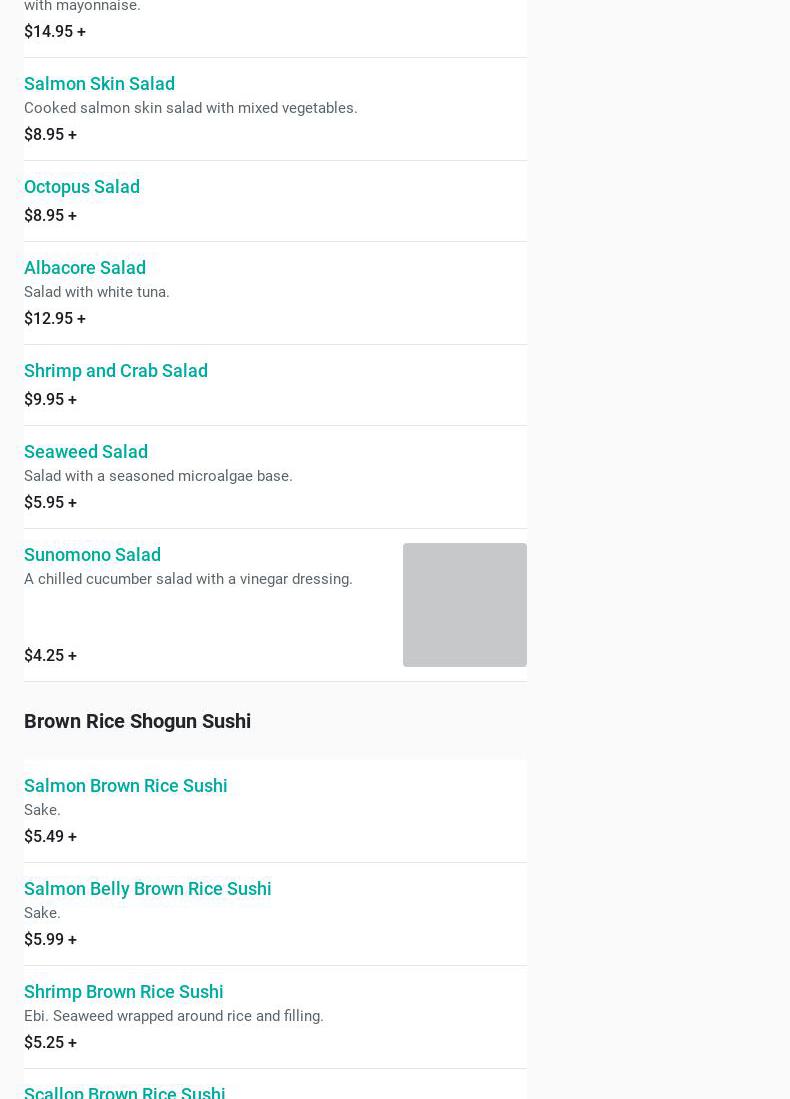Click the $12.95 + Albacore Salad price

pos(55,318)
